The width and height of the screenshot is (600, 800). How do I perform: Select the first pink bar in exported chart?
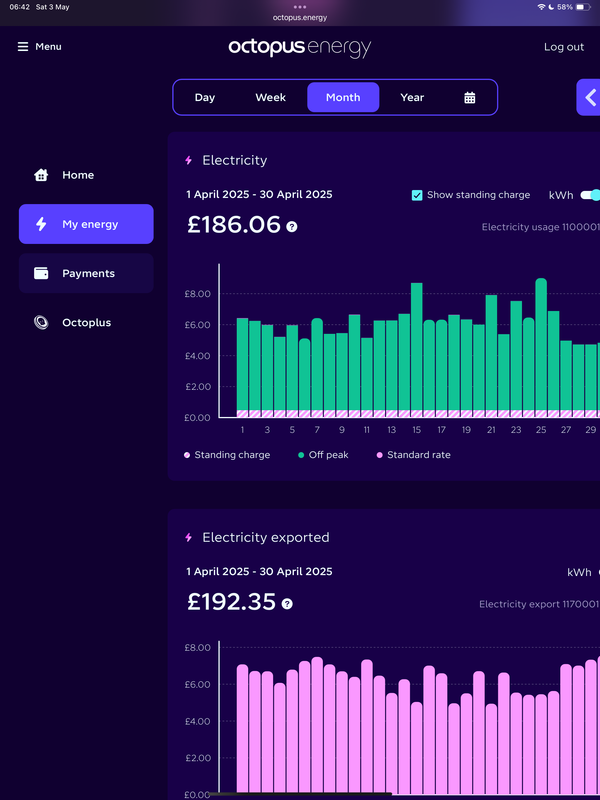tap(242, 729)
